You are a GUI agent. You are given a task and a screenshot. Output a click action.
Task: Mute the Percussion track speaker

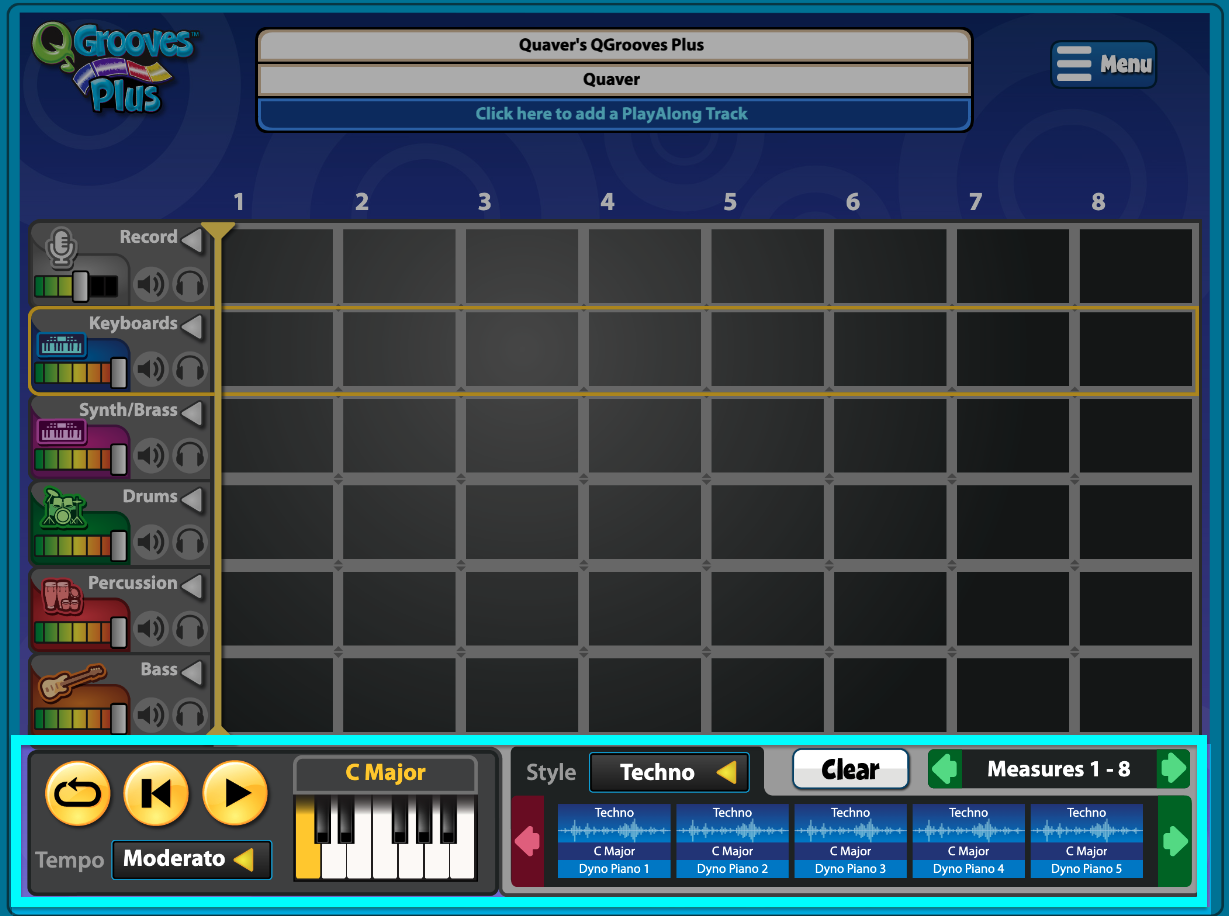(x=151, y=630)
